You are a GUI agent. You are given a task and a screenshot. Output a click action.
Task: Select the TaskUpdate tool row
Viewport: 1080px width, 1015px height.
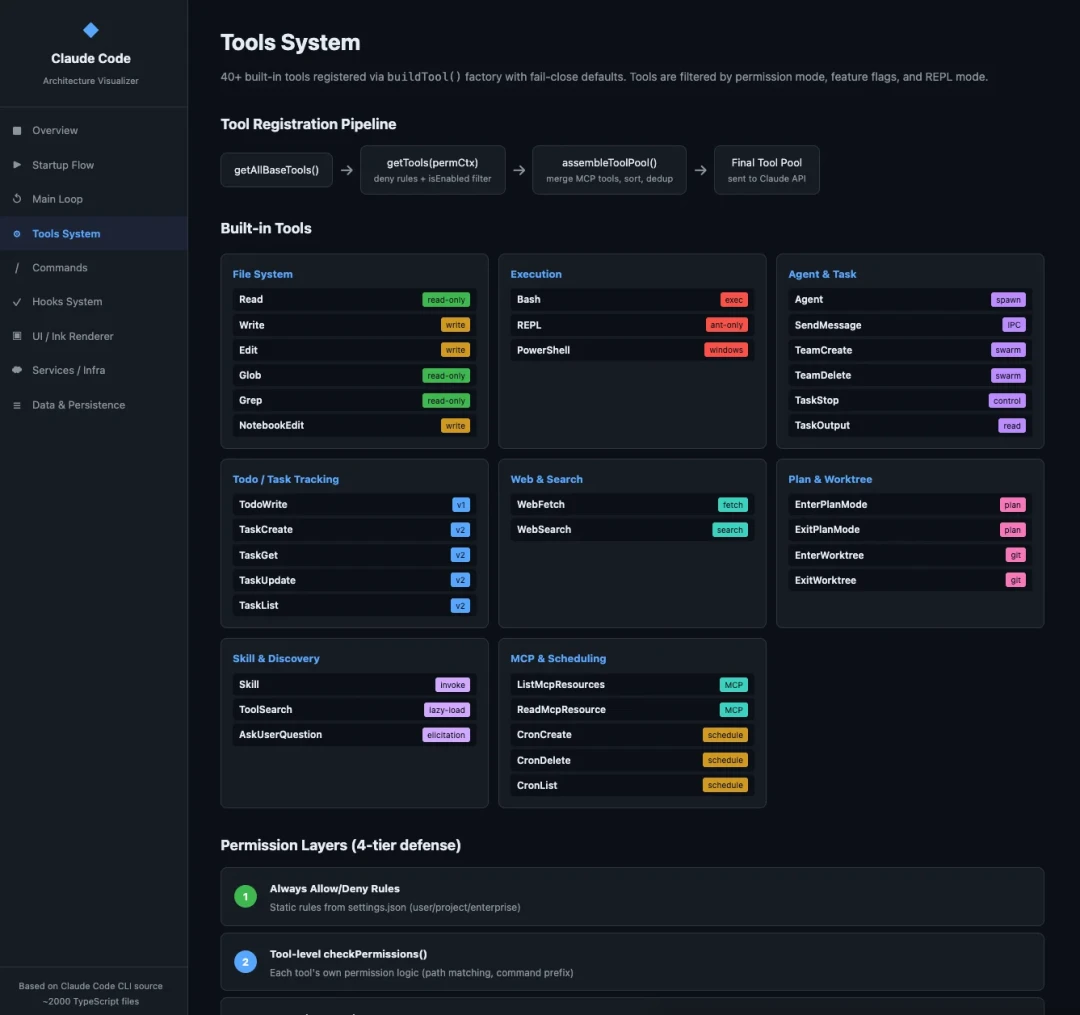point(354,580)
